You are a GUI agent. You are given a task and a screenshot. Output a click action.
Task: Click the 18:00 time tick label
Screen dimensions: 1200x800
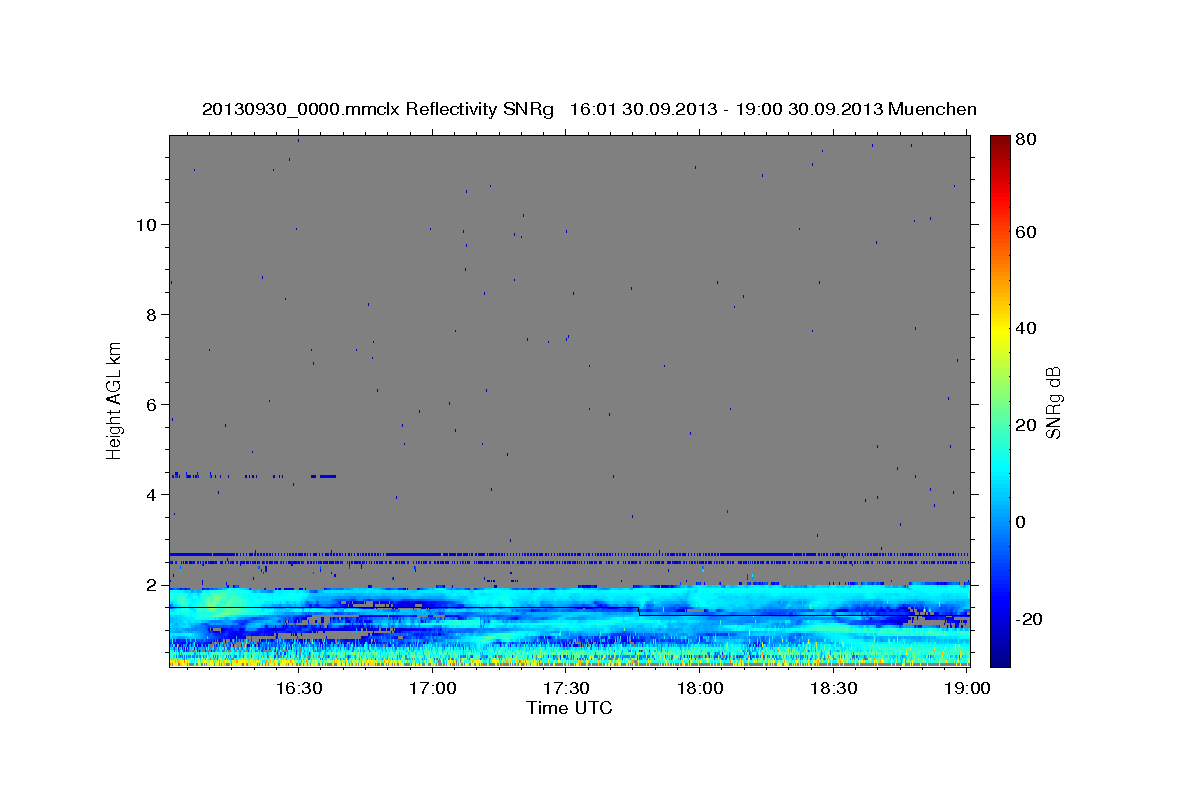pos(700,688)
